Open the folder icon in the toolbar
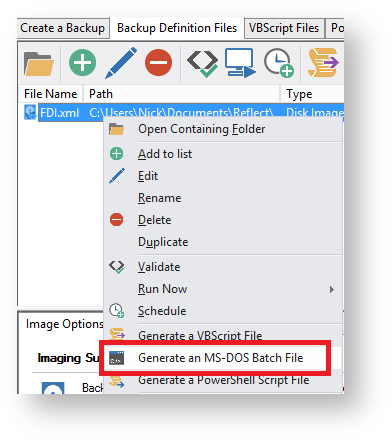Image resolution: width=392 pixels, height=442 pixels. [39, 63]
